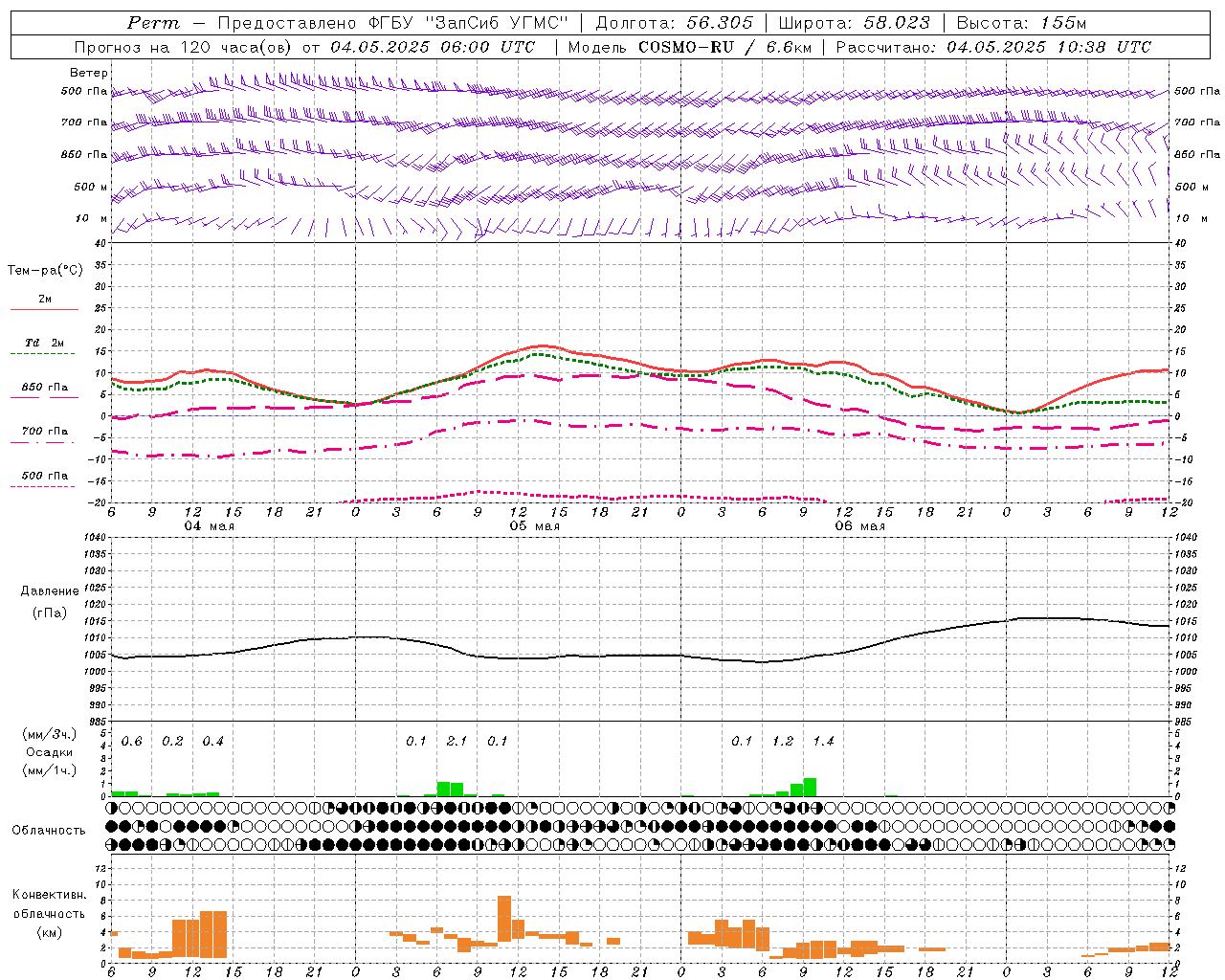The width and height of the screenshot is (1225, 980).
Task: Click the tallest orange convective cloud bar on 05 мая
Action: coord(504,919)
